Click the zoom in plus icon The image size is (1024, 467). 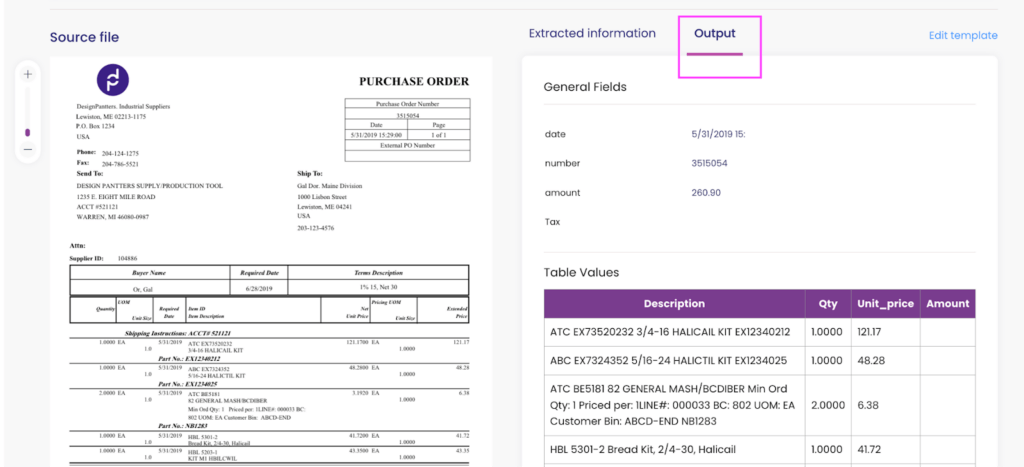click(x=28, y=74)
